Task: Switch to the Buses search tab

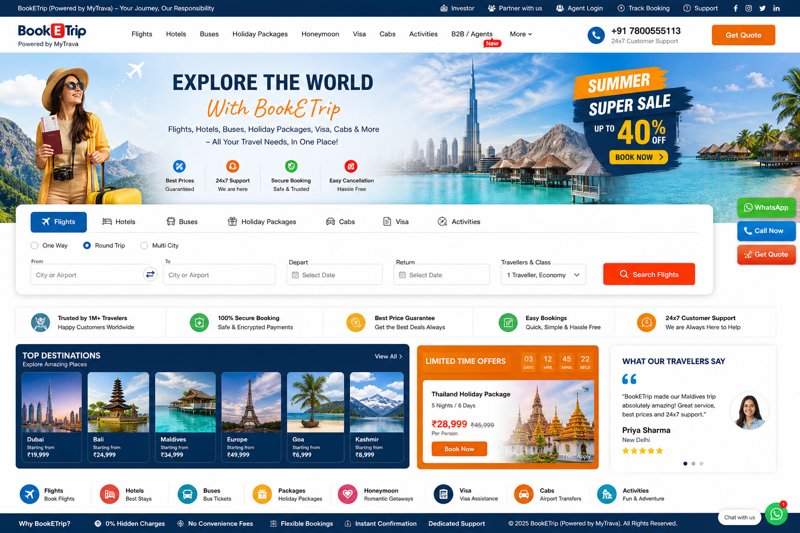Action: coord(182,222)
